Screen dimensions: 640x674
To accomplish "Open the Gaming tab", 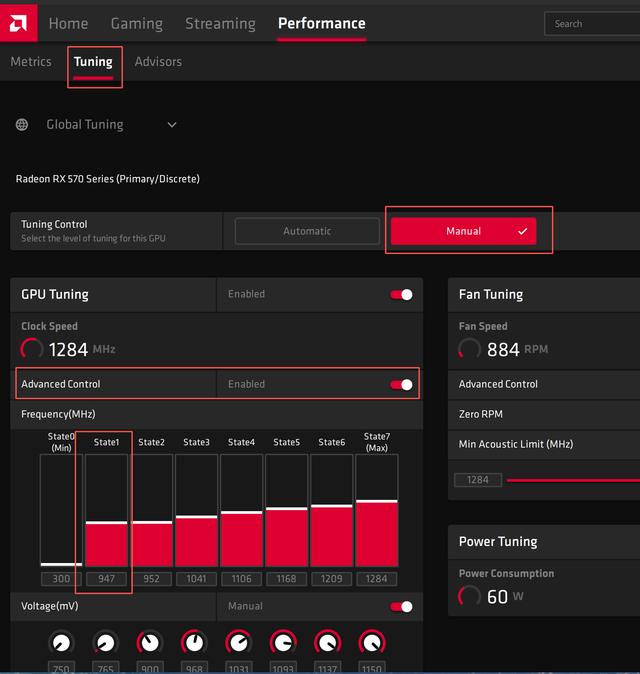I will tap(137, 23).
